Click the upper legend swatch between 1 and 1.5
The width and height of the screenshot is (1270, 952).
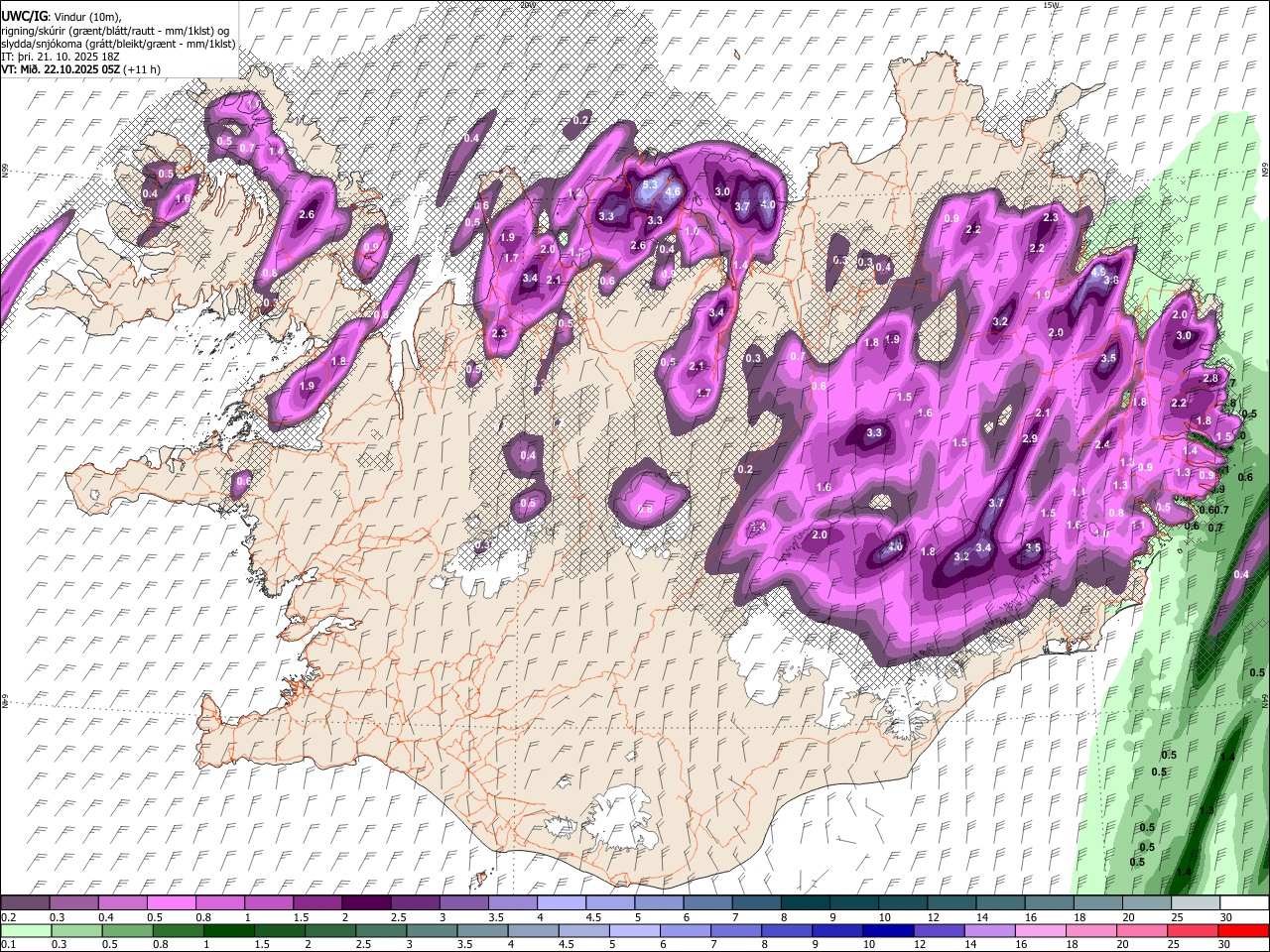[x=268, y=903]
